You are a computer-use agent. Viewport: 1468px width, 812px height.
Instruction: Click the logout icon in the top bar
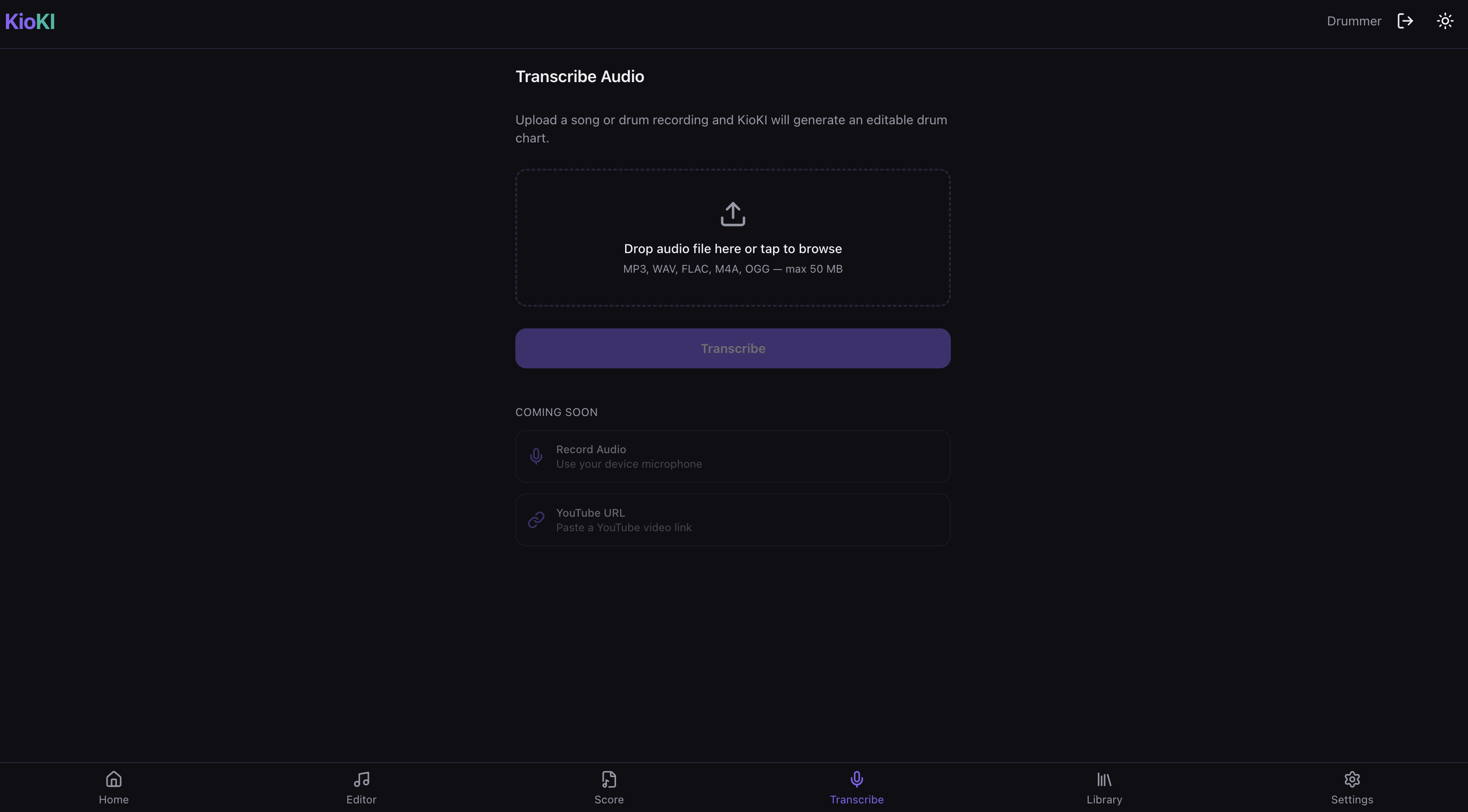click(x=1405, y=21)
